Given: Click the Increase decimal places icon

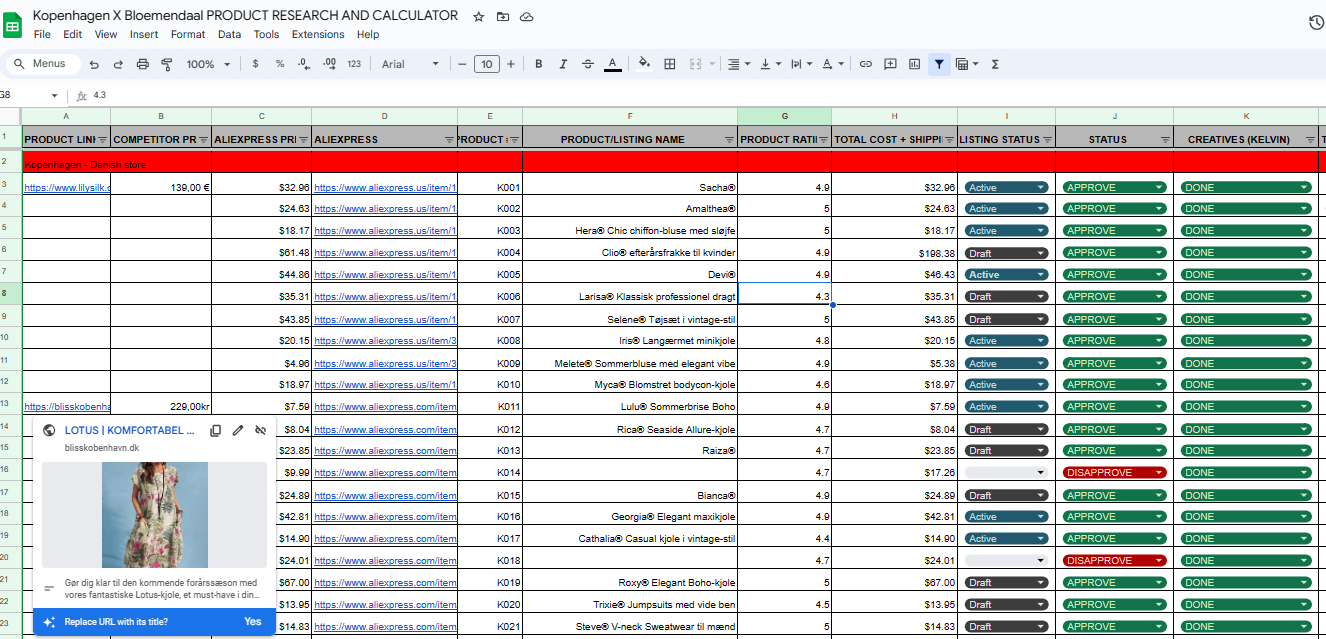Looking at the screenshot, I should point(329,64).
